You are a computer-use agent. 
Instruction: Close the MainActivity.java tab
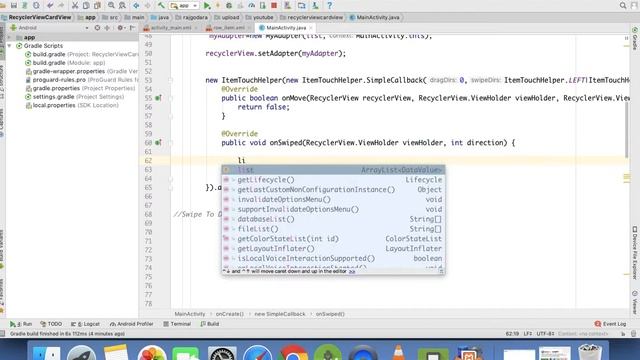coord(311,28)
